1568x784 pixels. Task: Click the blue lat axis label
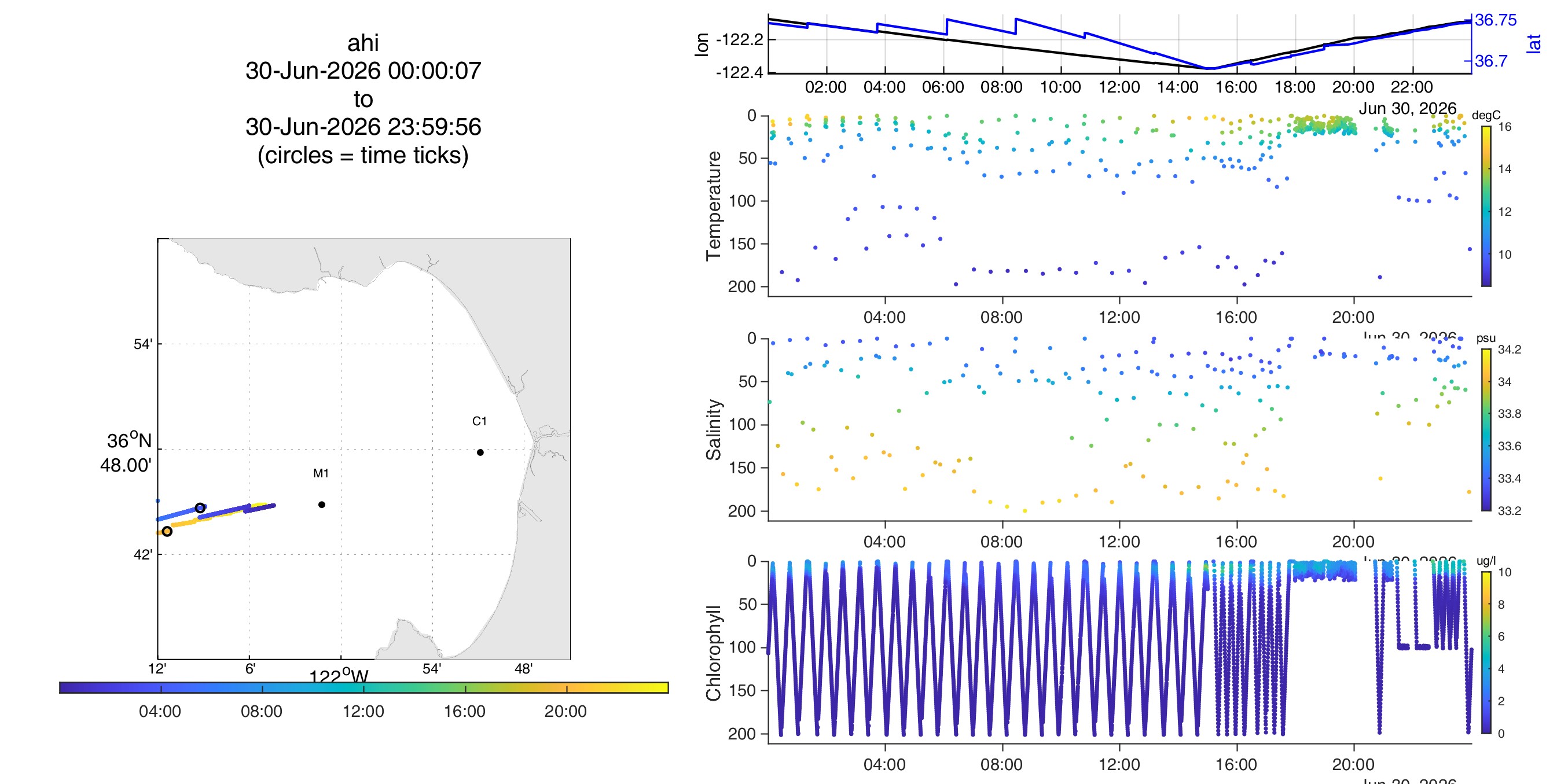[x=1534, y=44]
